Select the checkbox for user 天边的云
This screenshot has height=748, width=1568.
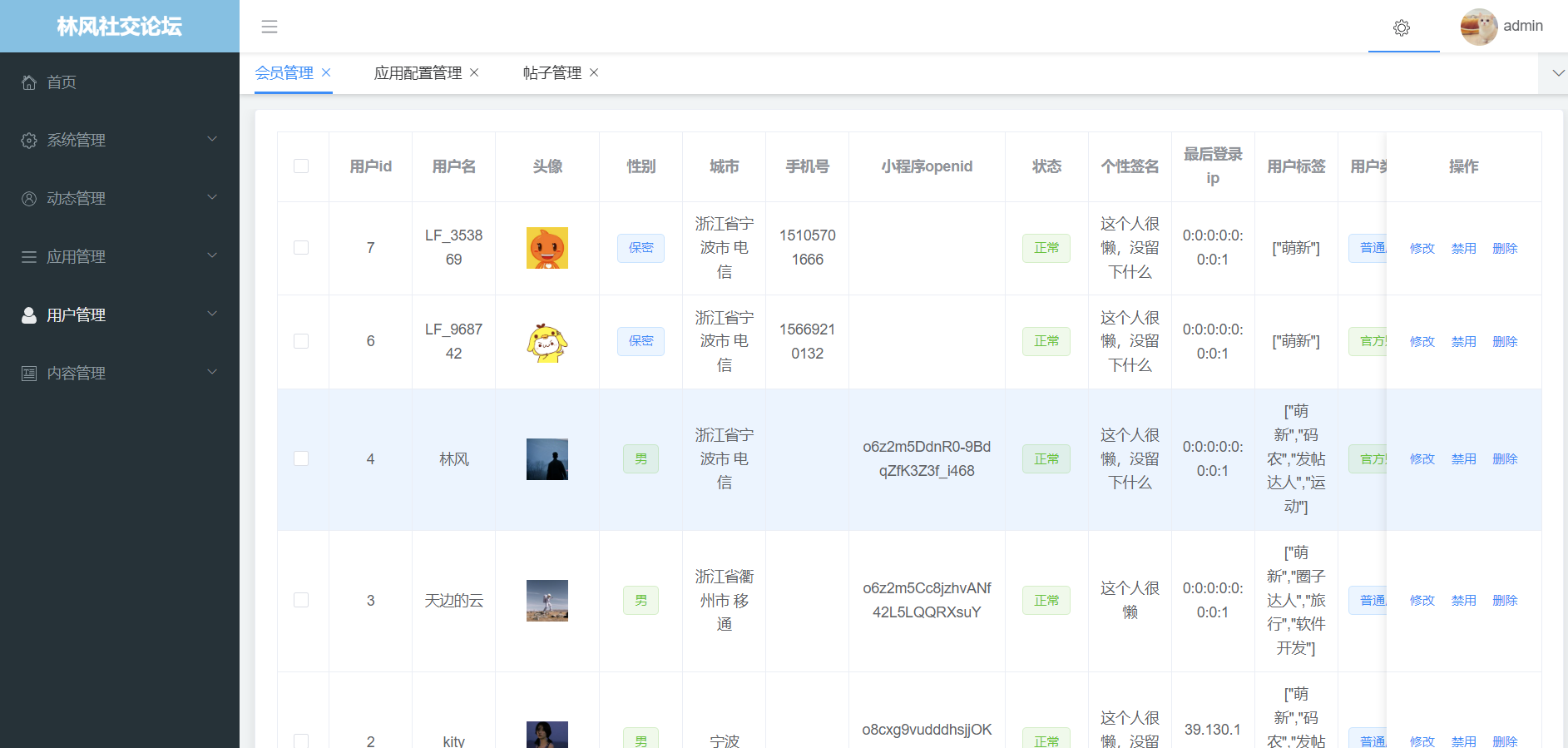click(301, 601)
